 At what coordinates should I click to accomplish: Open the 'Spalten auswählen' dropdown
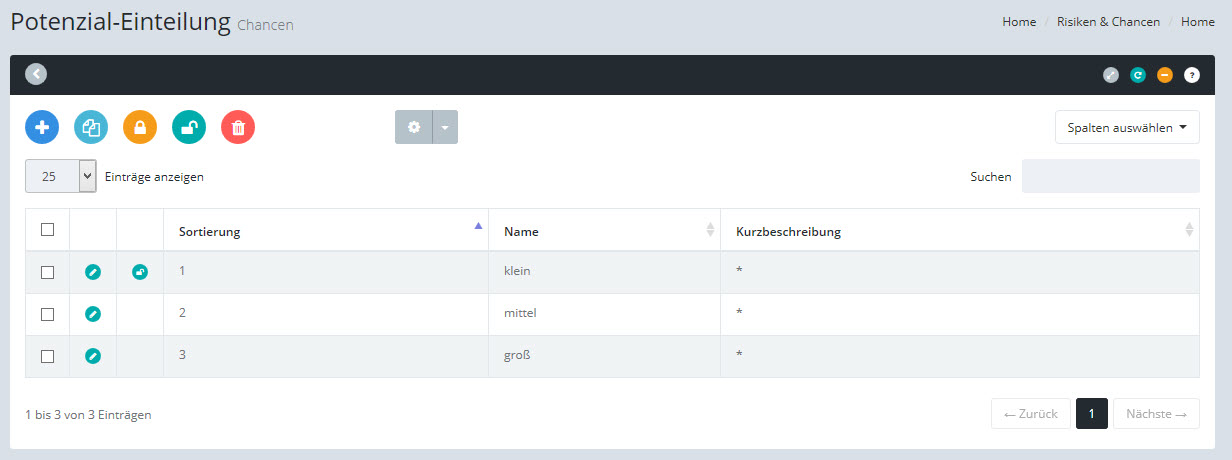(1127, 128)
